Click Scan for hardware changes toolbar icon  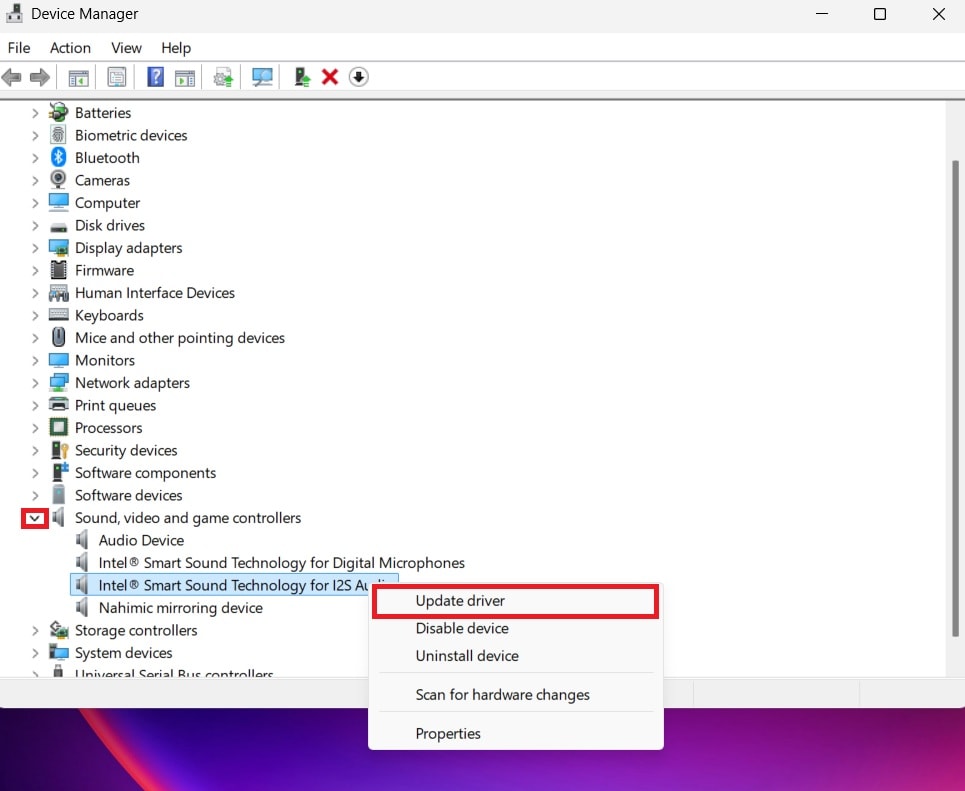coord(262,78)
